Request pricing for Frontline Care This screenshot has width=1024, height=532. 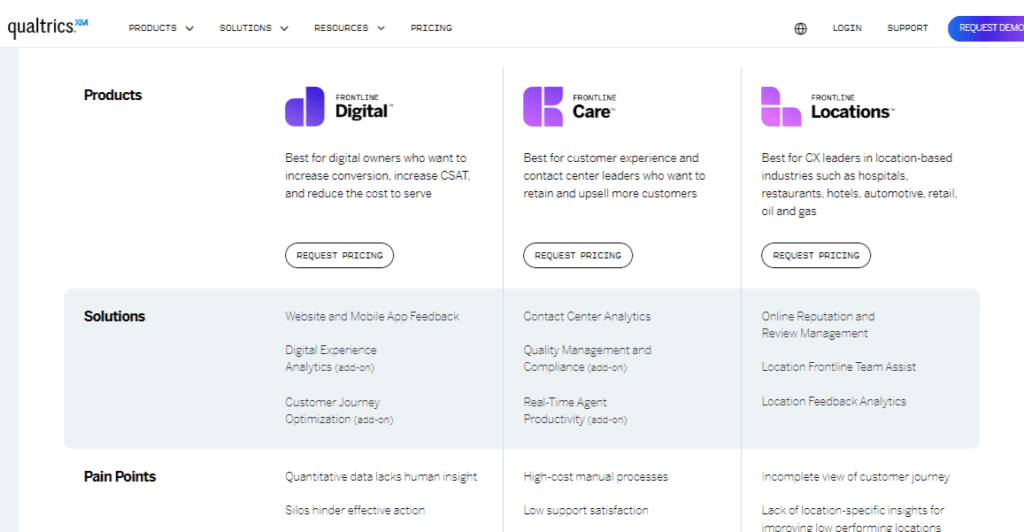[578, 255]
